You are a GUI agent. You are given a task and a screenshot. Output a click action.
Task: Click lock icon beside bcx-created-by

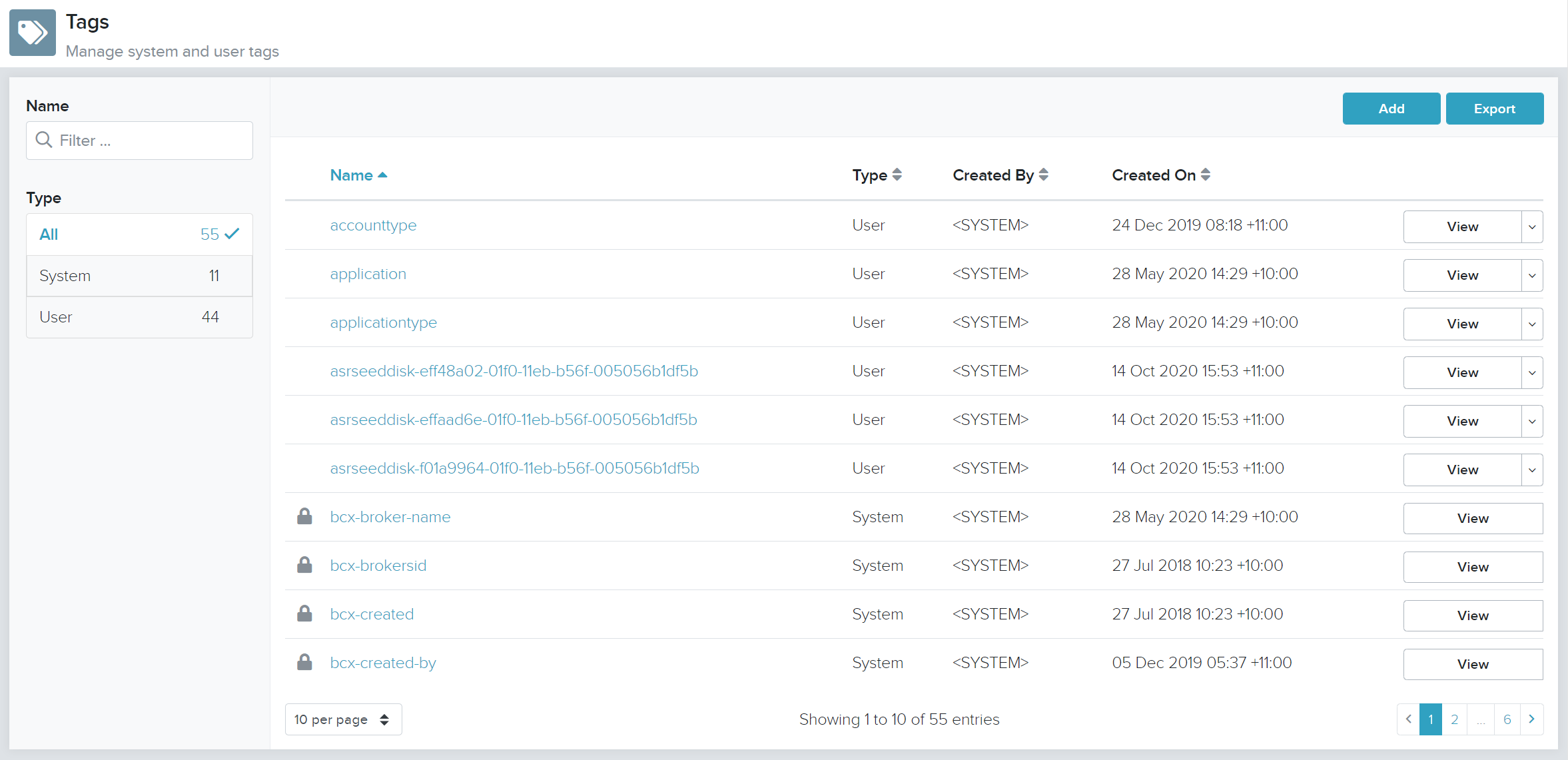tap(304, 662)
